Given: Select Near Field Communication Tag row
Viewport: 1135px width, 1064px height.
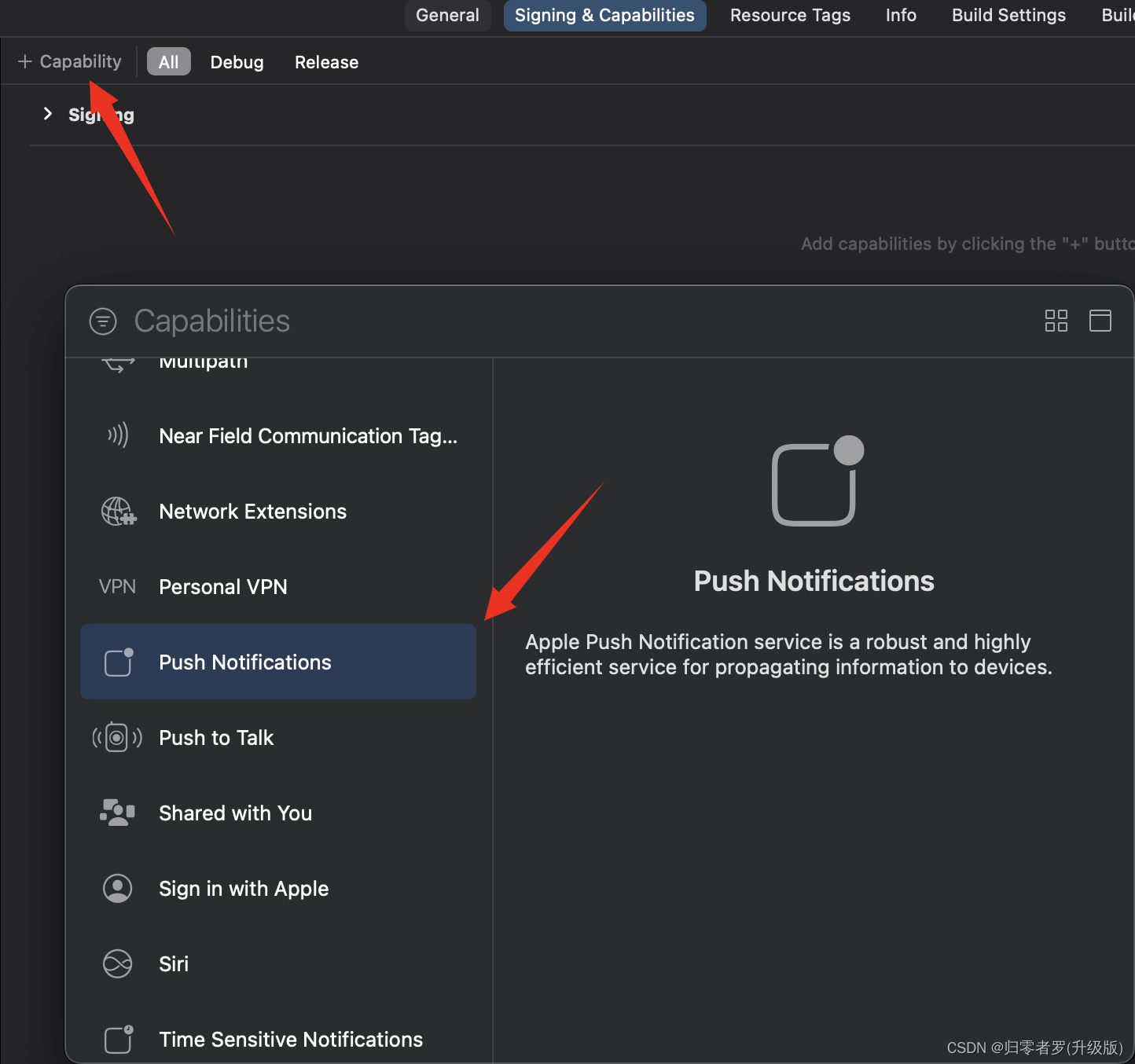Looking at the screenshot, I should [x=278, y=435].
